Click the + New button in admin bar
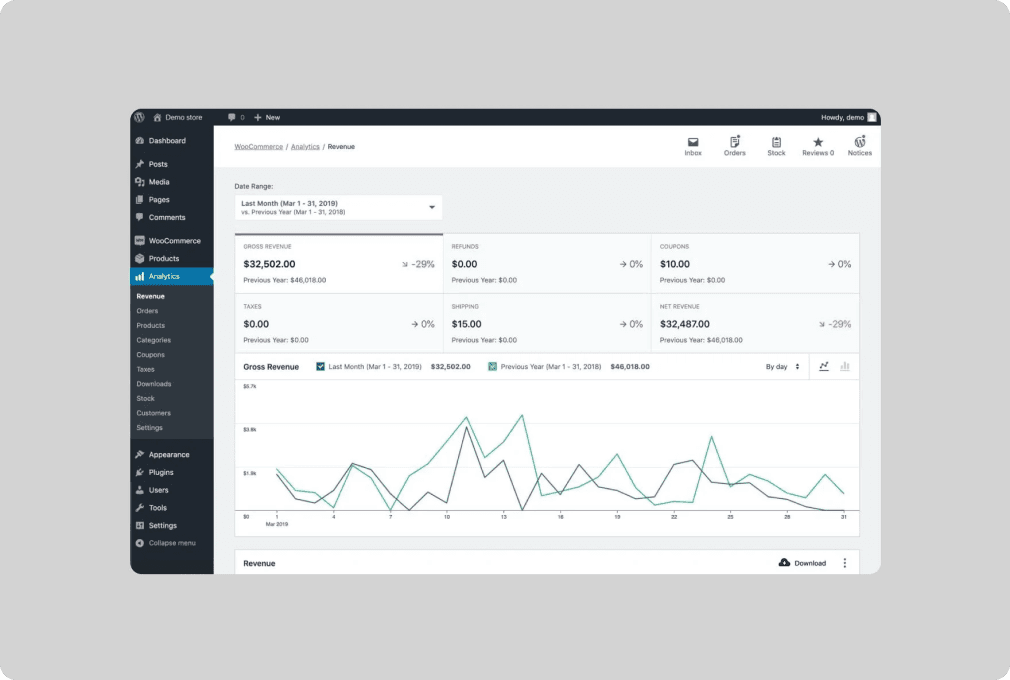 pos(267,117)
